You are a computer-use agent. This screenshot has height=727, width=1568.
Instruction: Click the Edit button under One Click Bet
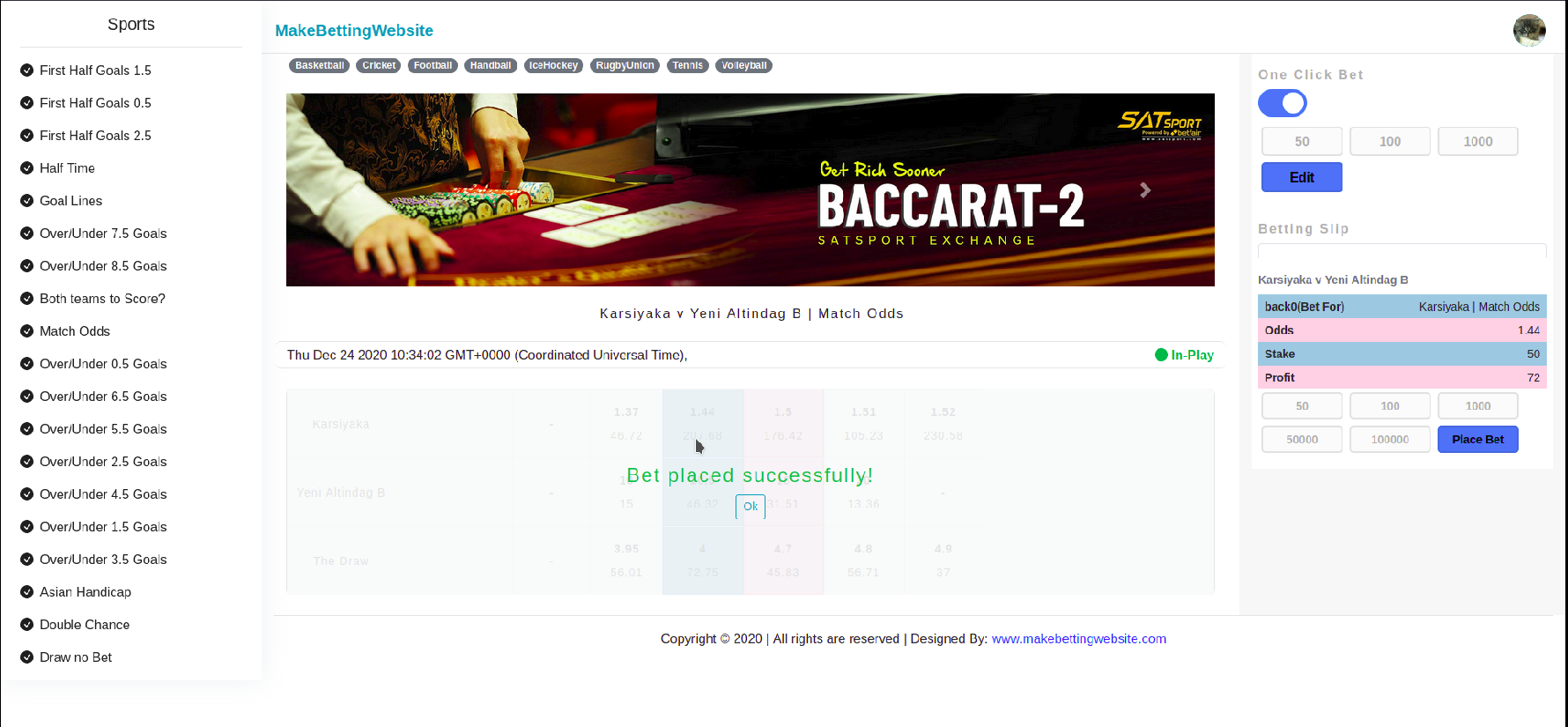pyautogui.click(x=1302, y=177)
